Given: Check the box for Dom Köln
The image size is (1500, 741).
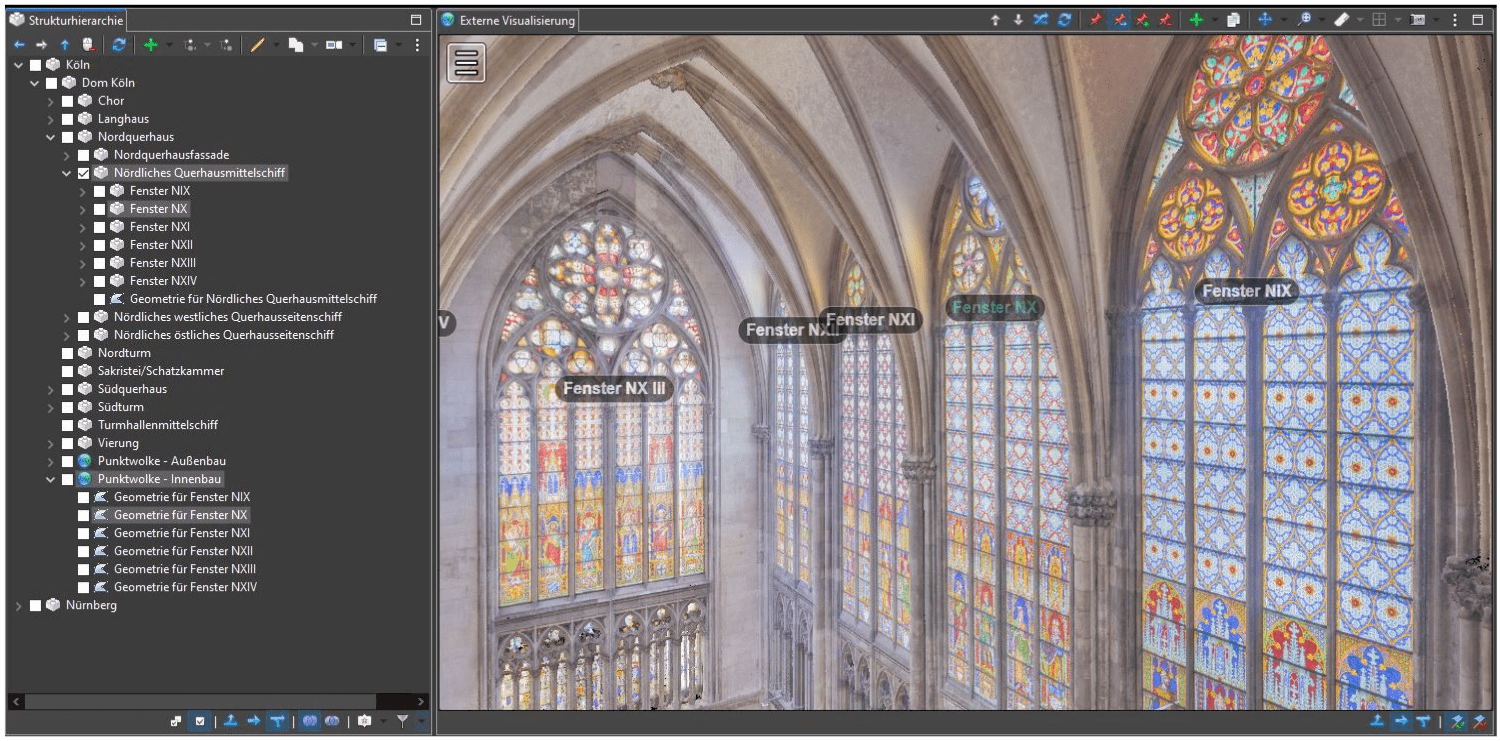Looking at the screenshot, I should point(52,83).
